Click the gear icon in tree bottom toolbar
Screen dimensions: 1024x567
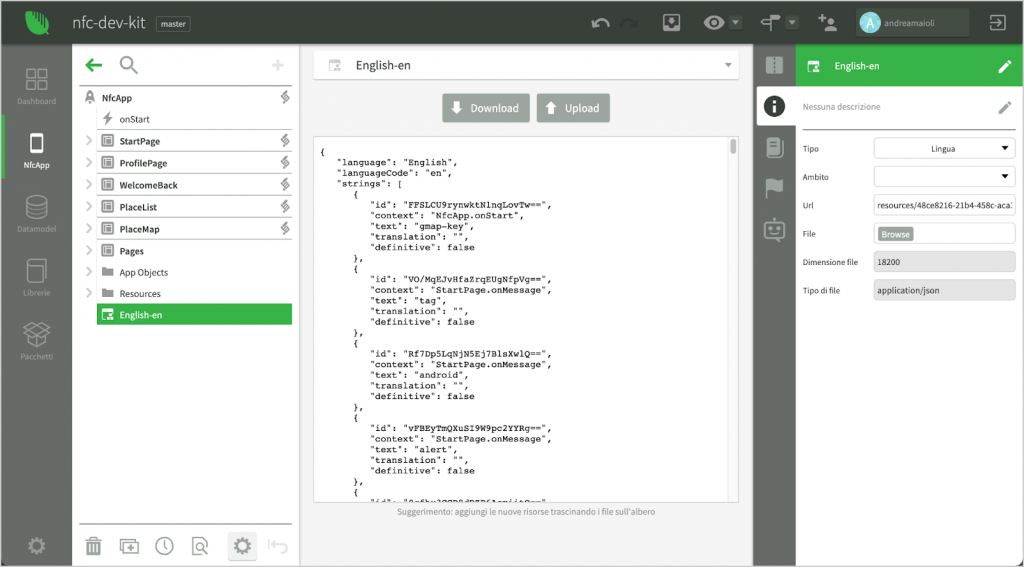tap(242, 545)
